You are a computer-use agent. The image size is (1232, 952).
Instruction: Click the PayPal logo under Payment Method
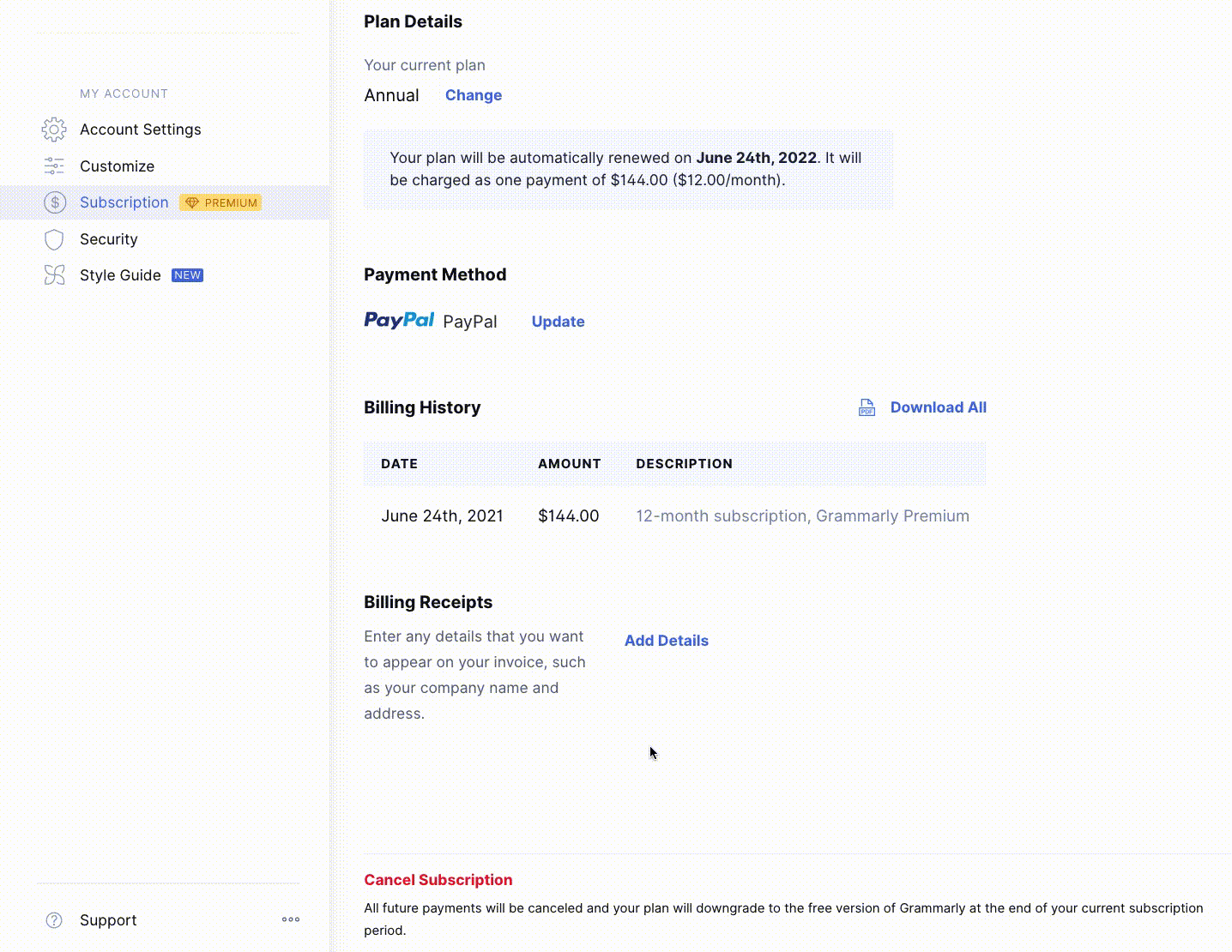(399, 321)
